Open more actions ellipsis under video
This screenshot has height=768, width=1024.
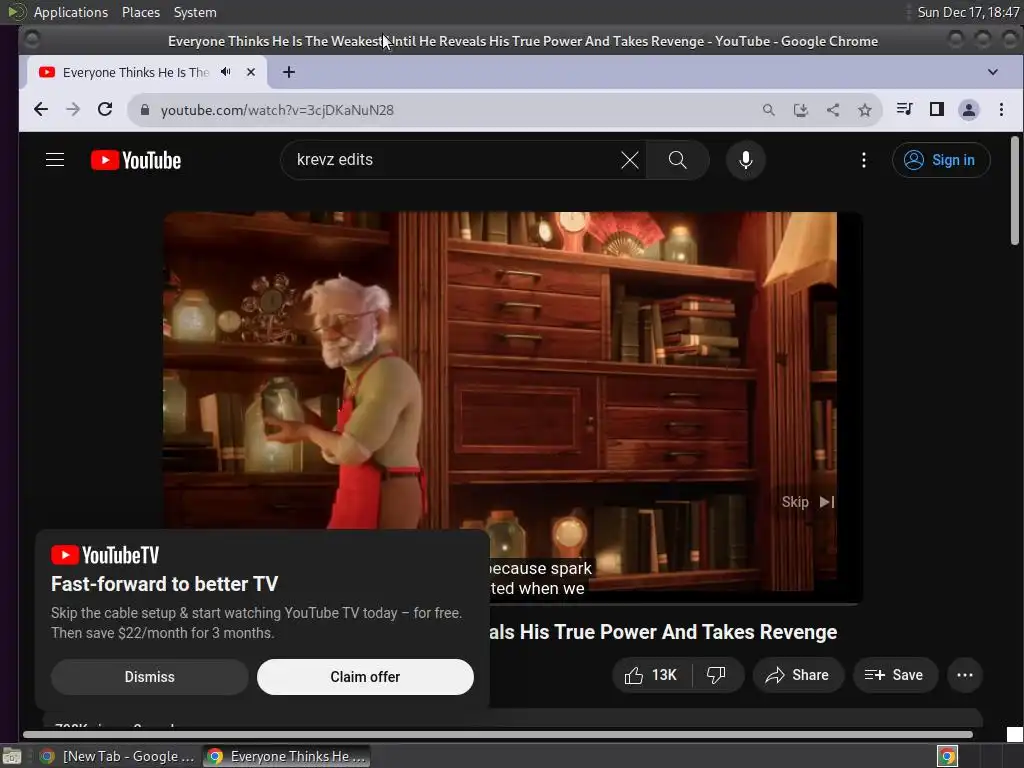click(x=965, y=675)
